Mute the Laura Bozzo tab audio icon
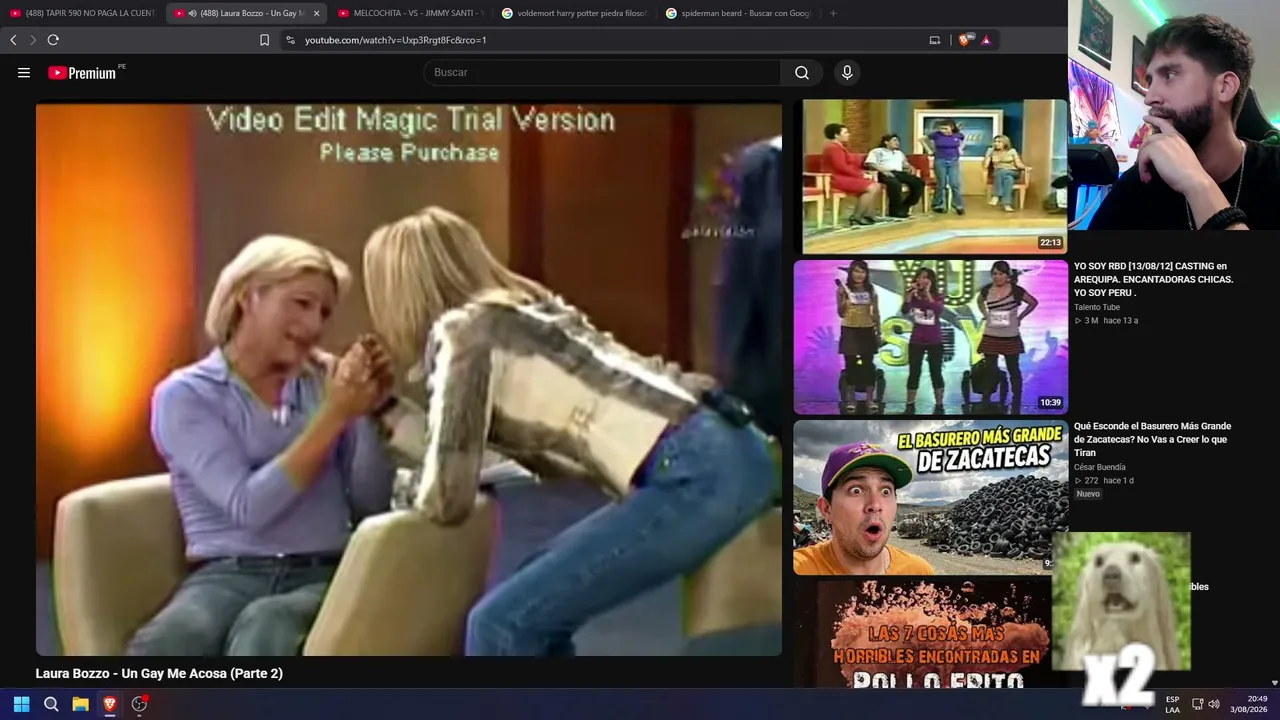The width and height of the screenshot is (1280, 720). pyautogui.click(x=192, y=13)
